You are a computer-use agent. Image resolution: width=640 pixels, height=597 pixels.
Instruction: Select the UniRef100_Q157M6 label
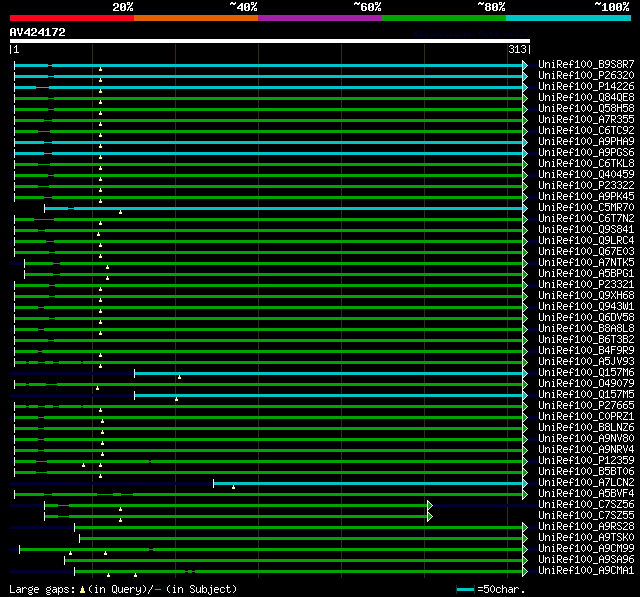pyautogui.click(x=586, y=373)
